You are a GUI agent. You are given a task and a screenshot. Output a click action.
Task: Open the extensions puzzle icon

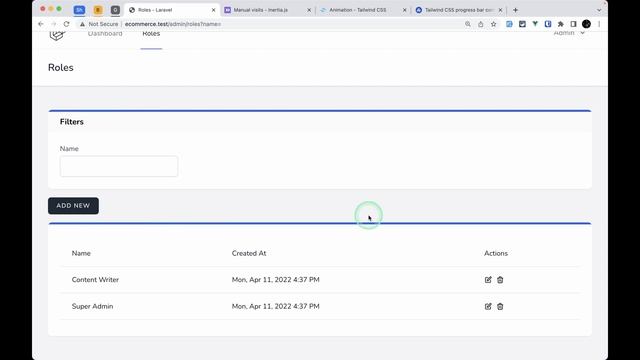coord(560,24)
